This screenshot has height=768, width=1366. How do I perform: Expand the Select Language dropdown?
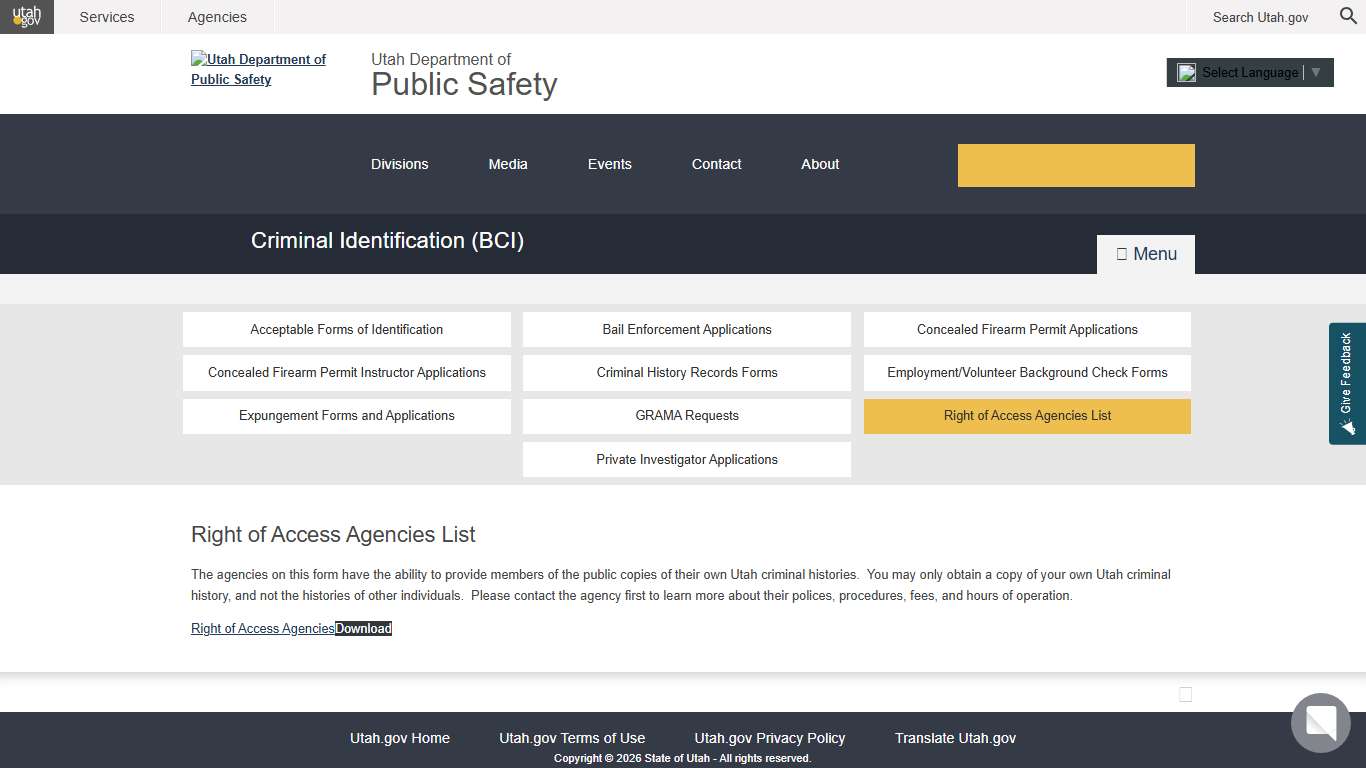coord(1249,72)
